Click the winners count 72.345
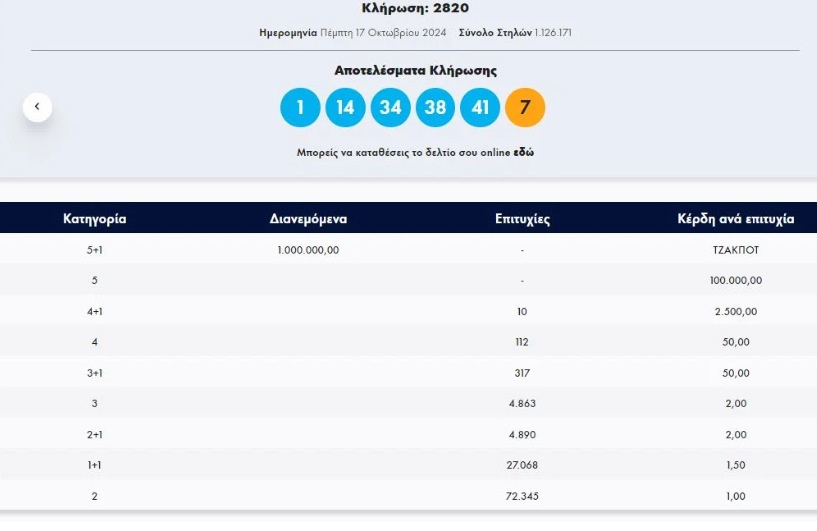The image size is (817, 531). (522, 496)
